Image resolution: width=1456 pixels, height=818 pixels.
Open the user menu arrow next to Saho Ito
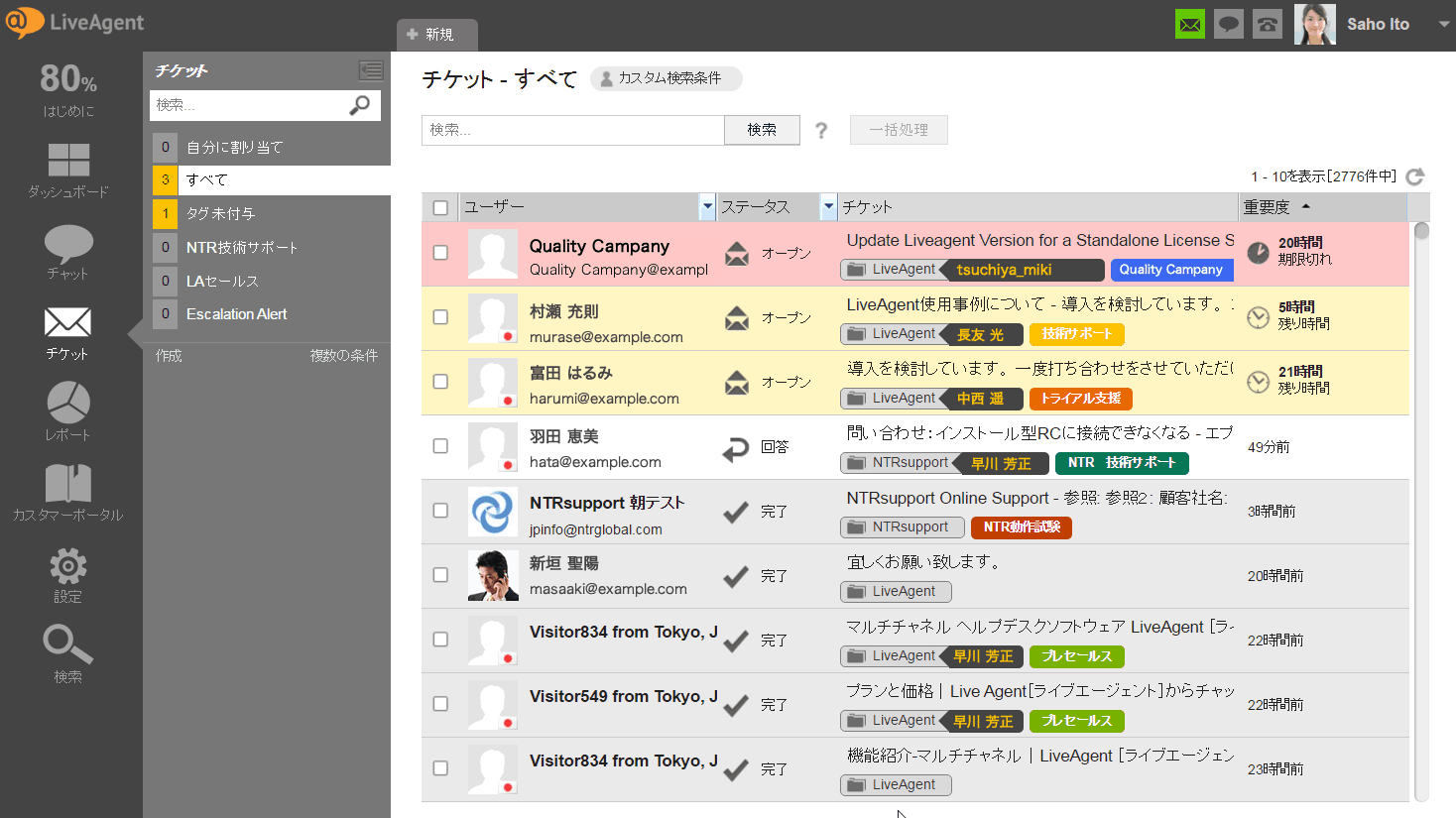(1444, 24)
